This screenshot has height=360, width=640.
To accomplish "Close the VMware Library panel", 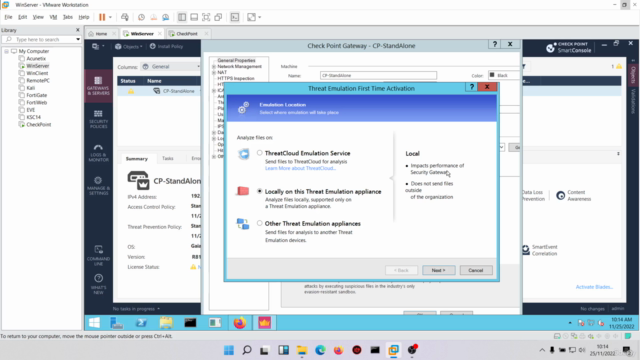I will point(78,30).
